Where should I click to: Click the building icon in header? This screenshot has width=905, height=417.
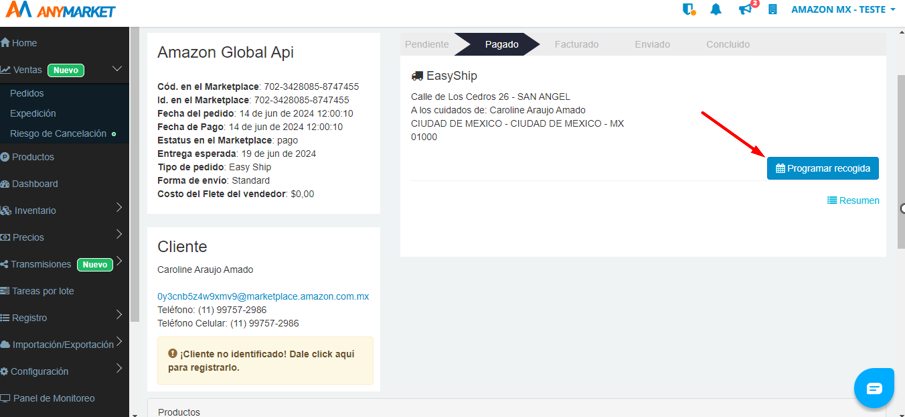(773, 10)
